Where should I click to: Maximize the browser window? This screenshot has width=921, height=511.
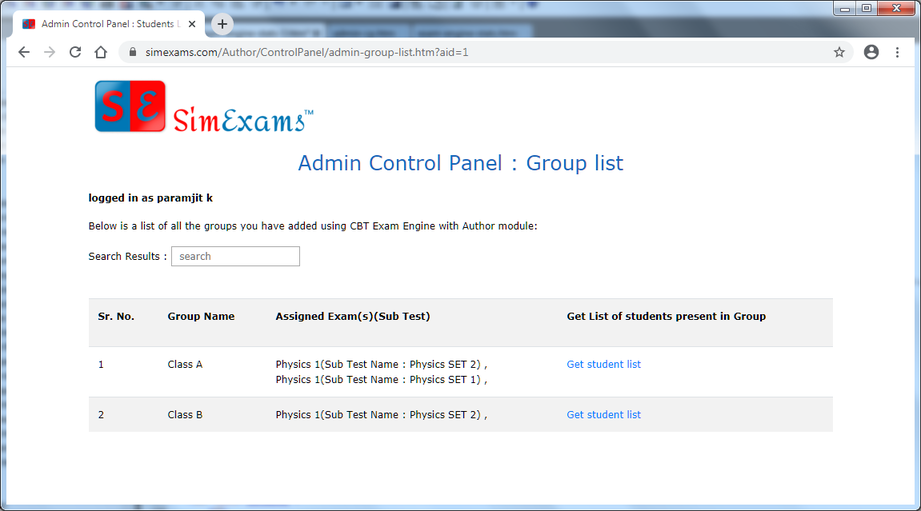tap(866, 8)
